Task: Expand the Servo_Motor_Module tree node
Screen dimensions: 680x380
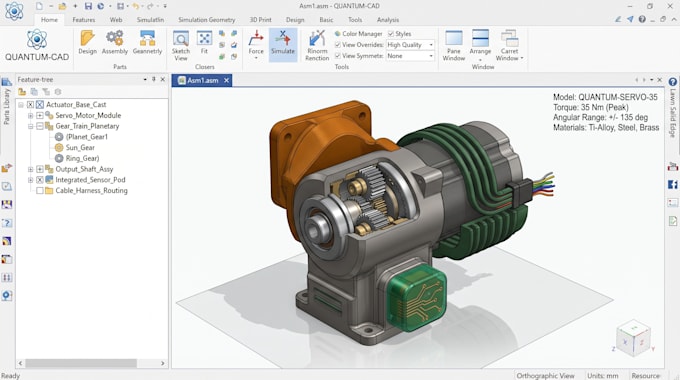Action: [x=39, y=115]
